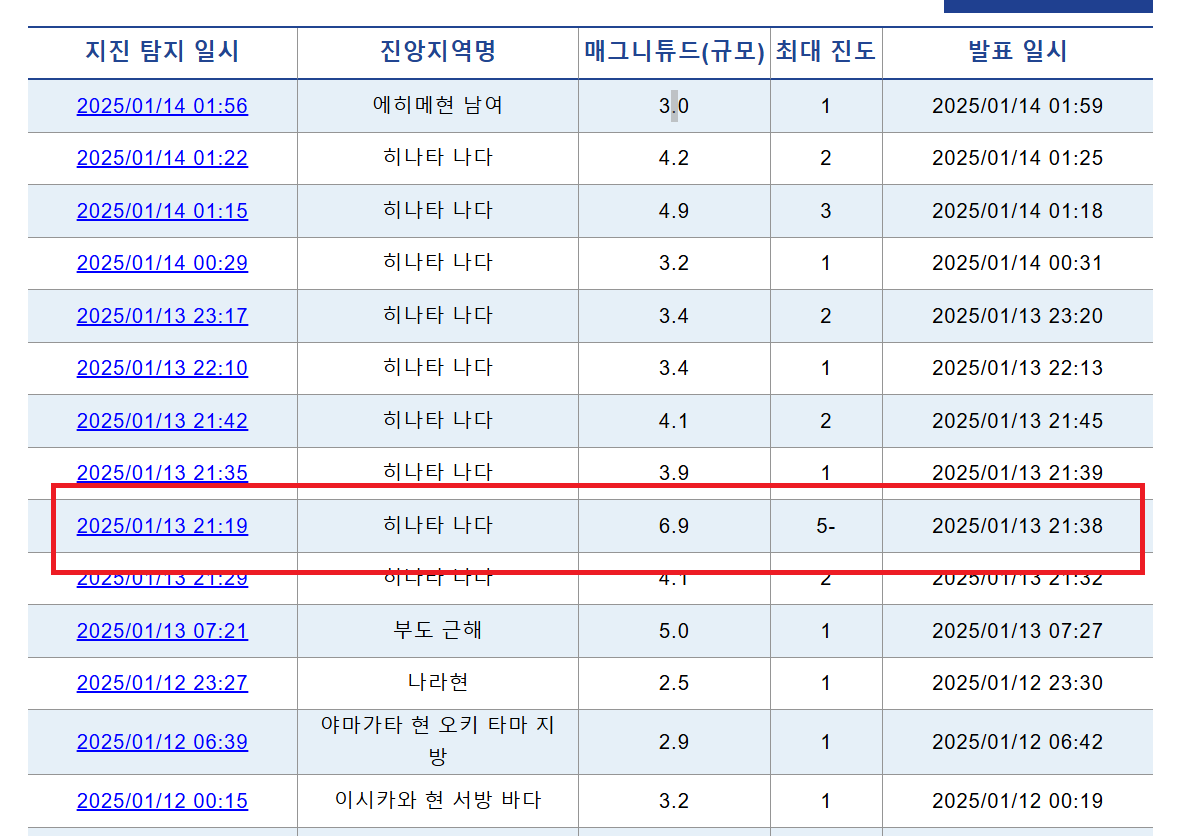This screenshot has width=1186, height=836.
Task: Follow the 2025/01/14 01:15 detection link
Action: point(162,211)
